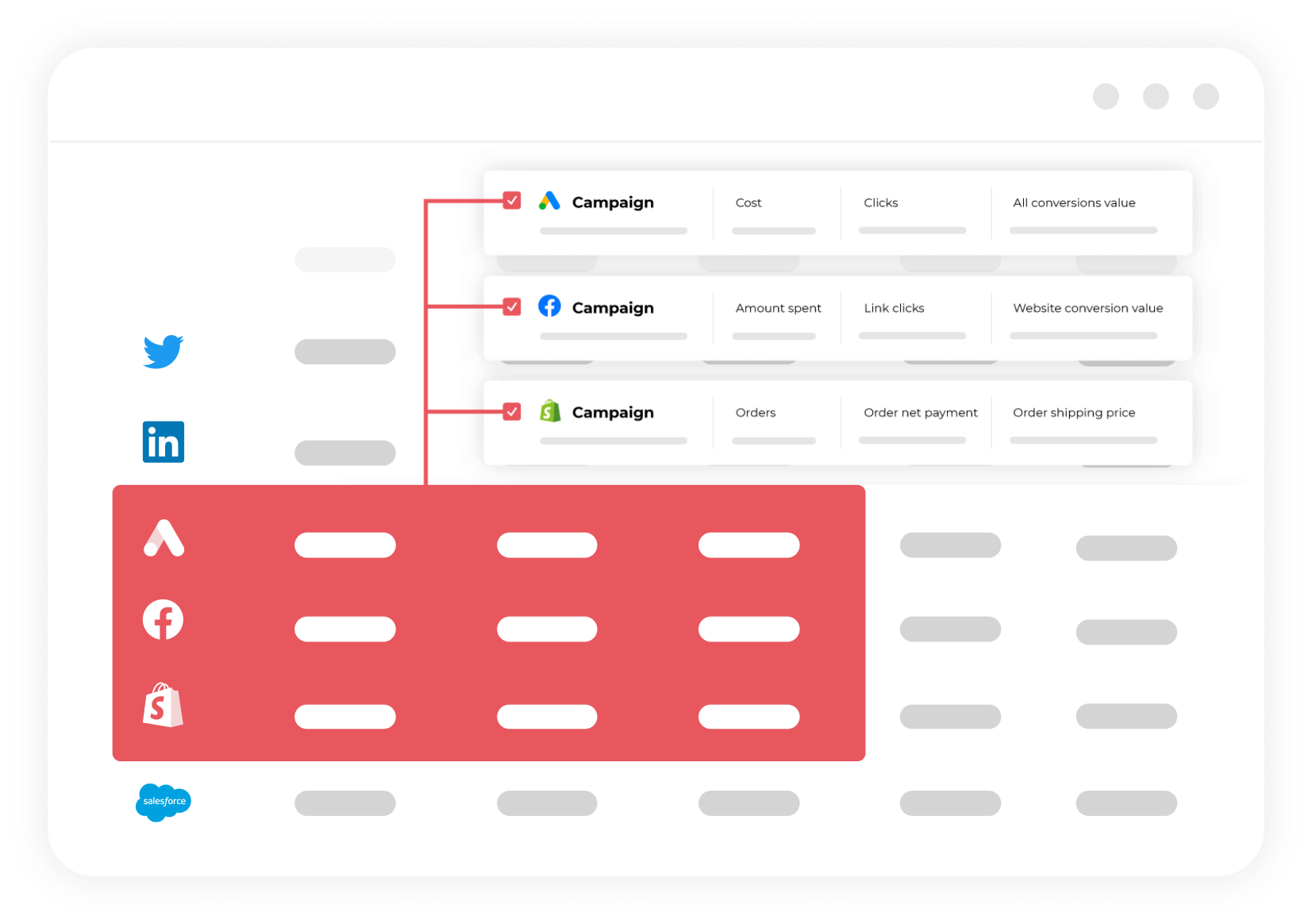Screen dimensions: 1312x924
Task: Click the first white pill in the Shopify row
Action: 345,717
